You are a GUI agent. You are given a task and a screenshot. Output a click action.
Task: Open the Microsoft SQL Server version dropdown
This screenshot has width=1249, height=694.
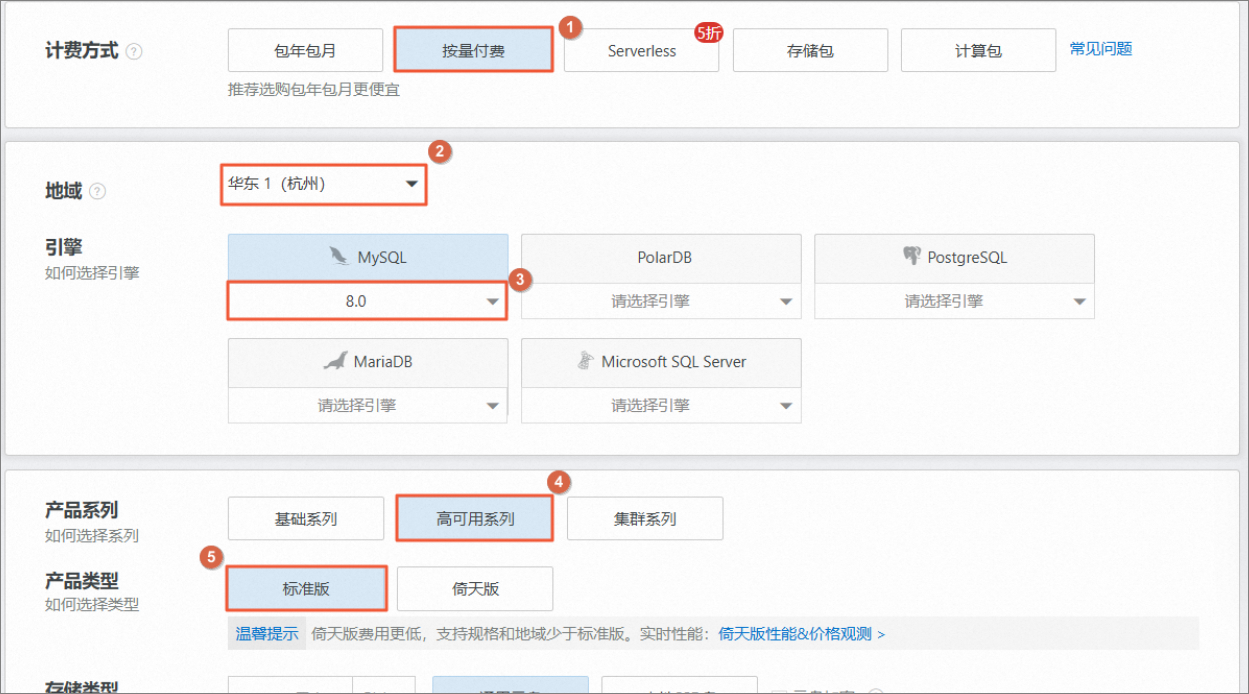coord(661,405)
